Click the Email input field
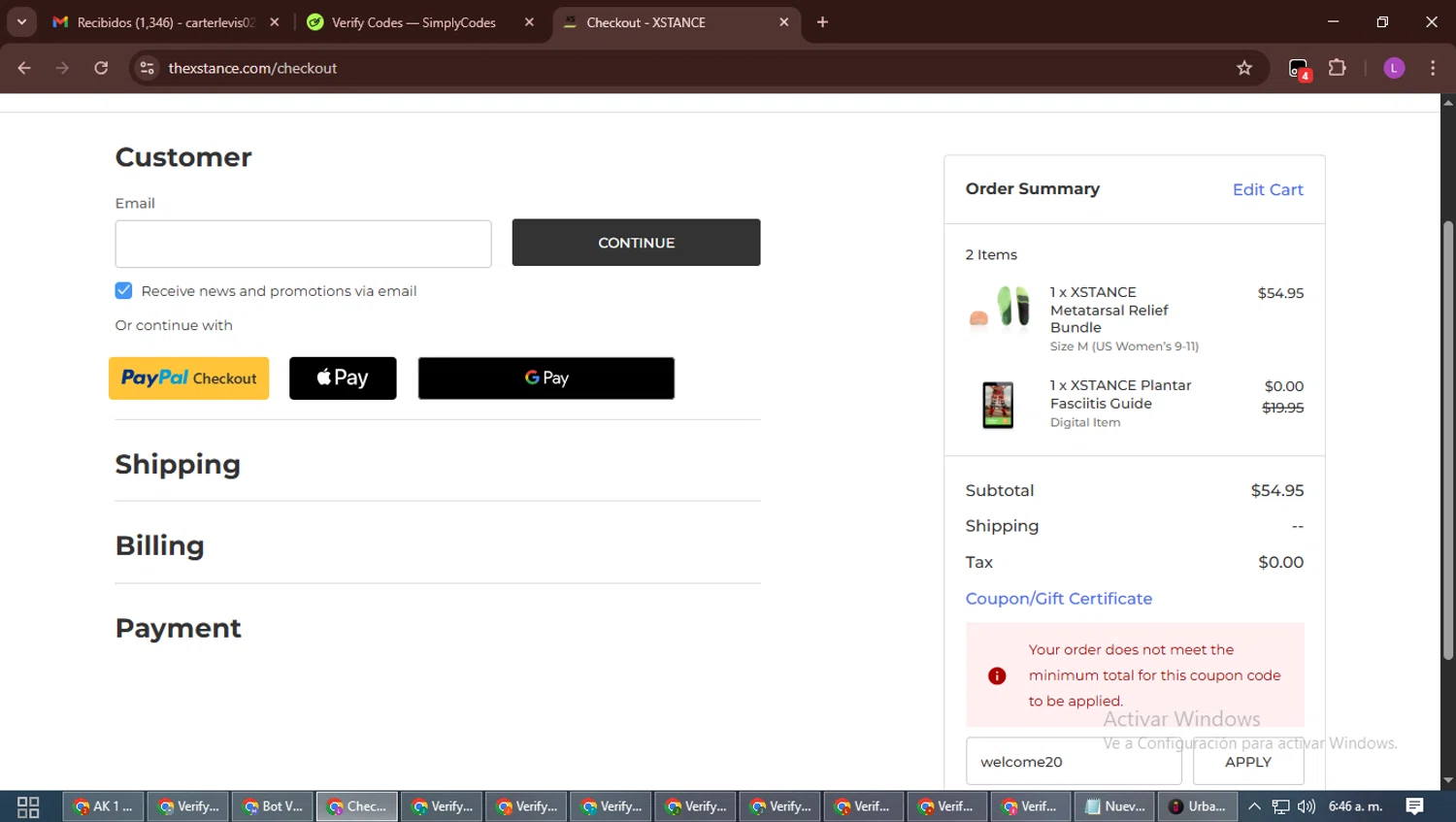The height and width of the screenshot is (822, 1456). pyautogui.click(x=303, y=244)
